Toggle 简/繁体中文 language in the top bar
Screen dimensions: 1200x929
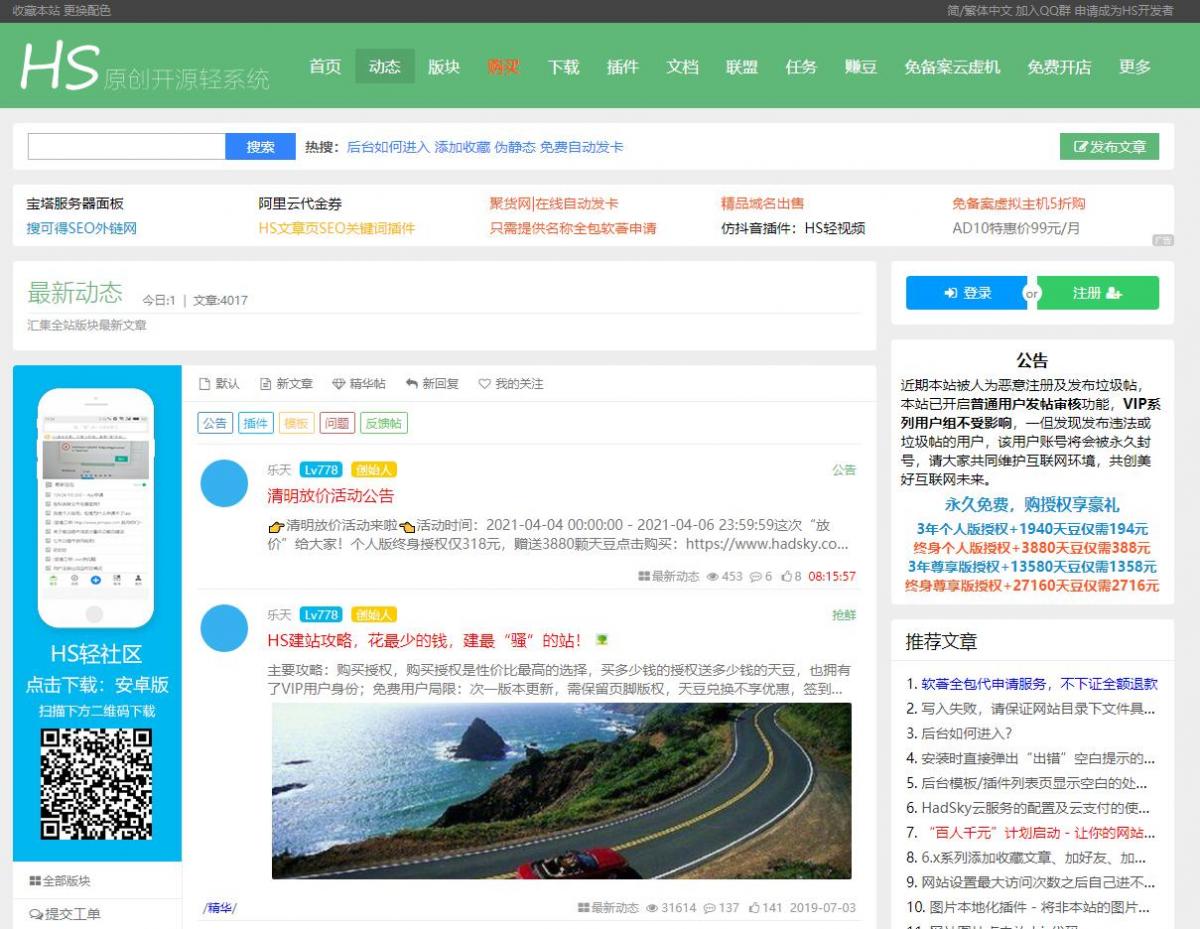[979, 11]
